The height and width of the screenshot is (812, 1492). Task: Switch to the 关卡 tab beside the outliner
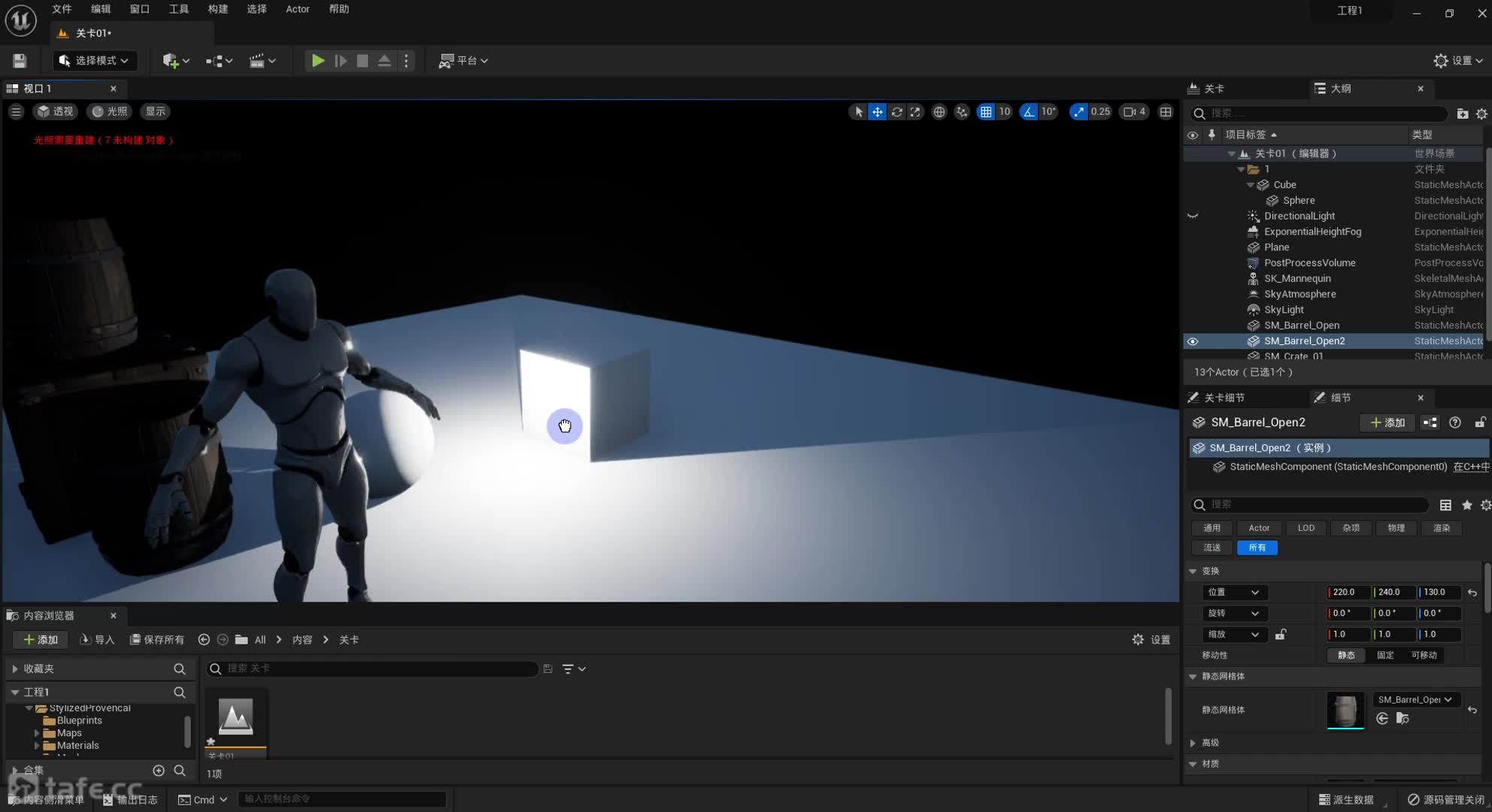pos(1215,89)
